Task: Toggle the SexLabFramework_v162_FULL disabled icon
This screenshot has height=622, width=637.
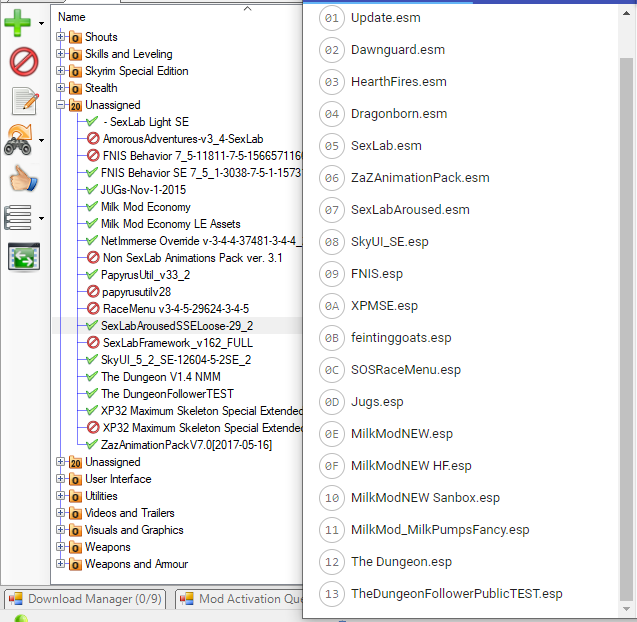Action: click(x=93, y=342)
